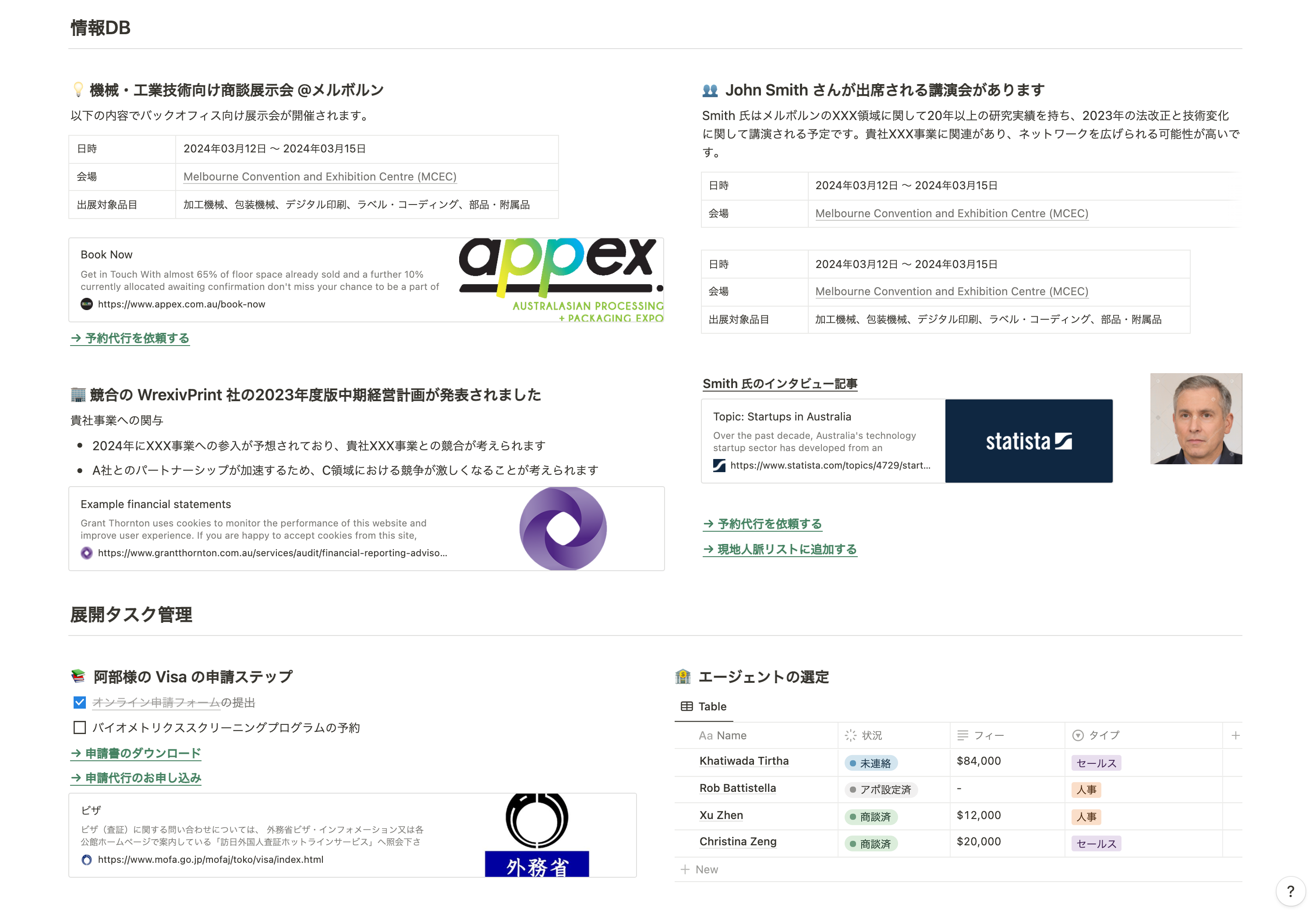Click John Smith portrait photo
The image size is (1316, 918).
1196,419
